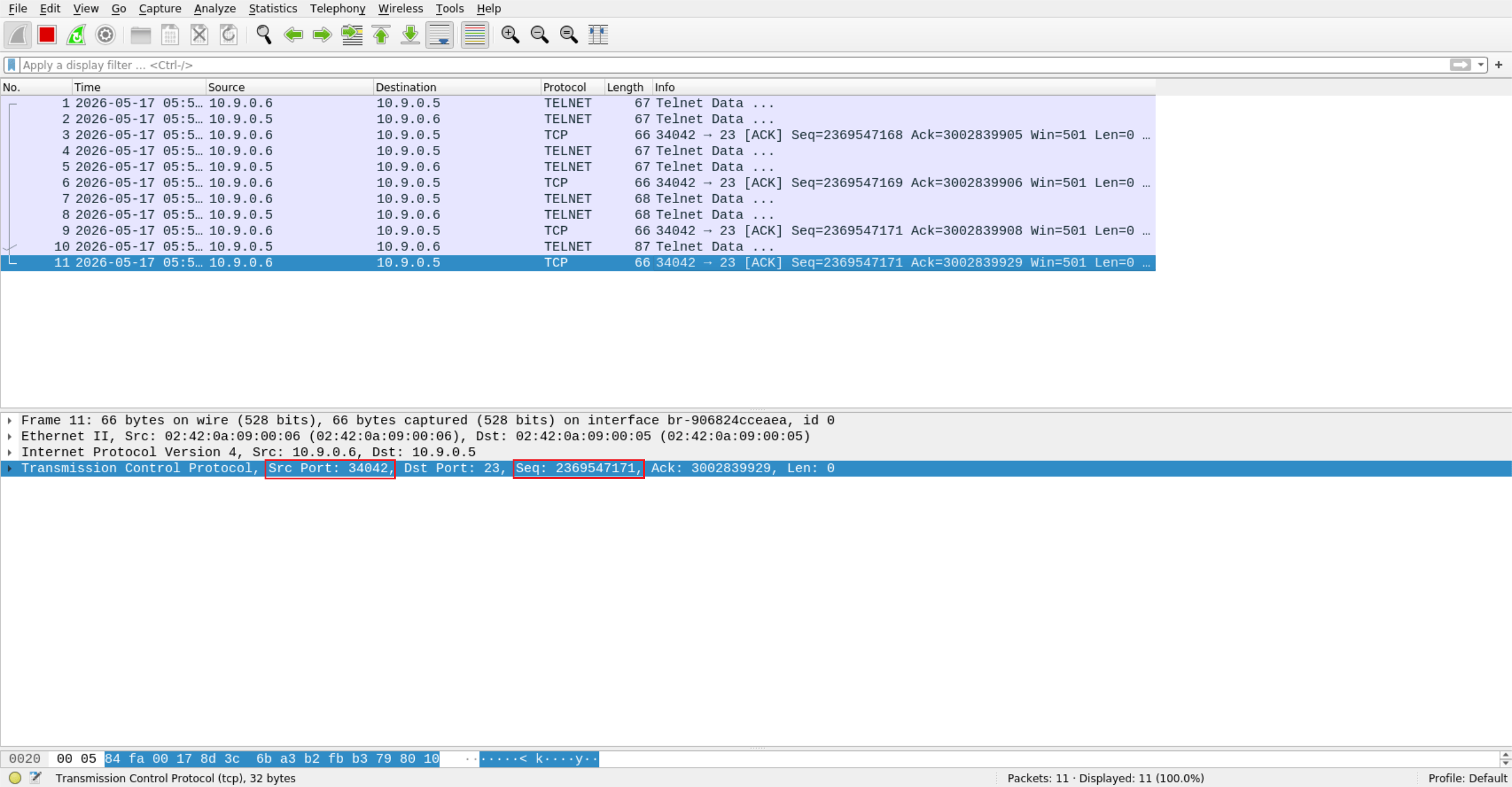This screenshot has width=1512, height=787.
Task: Sort by the Info column header
Action: pos(904,87)
